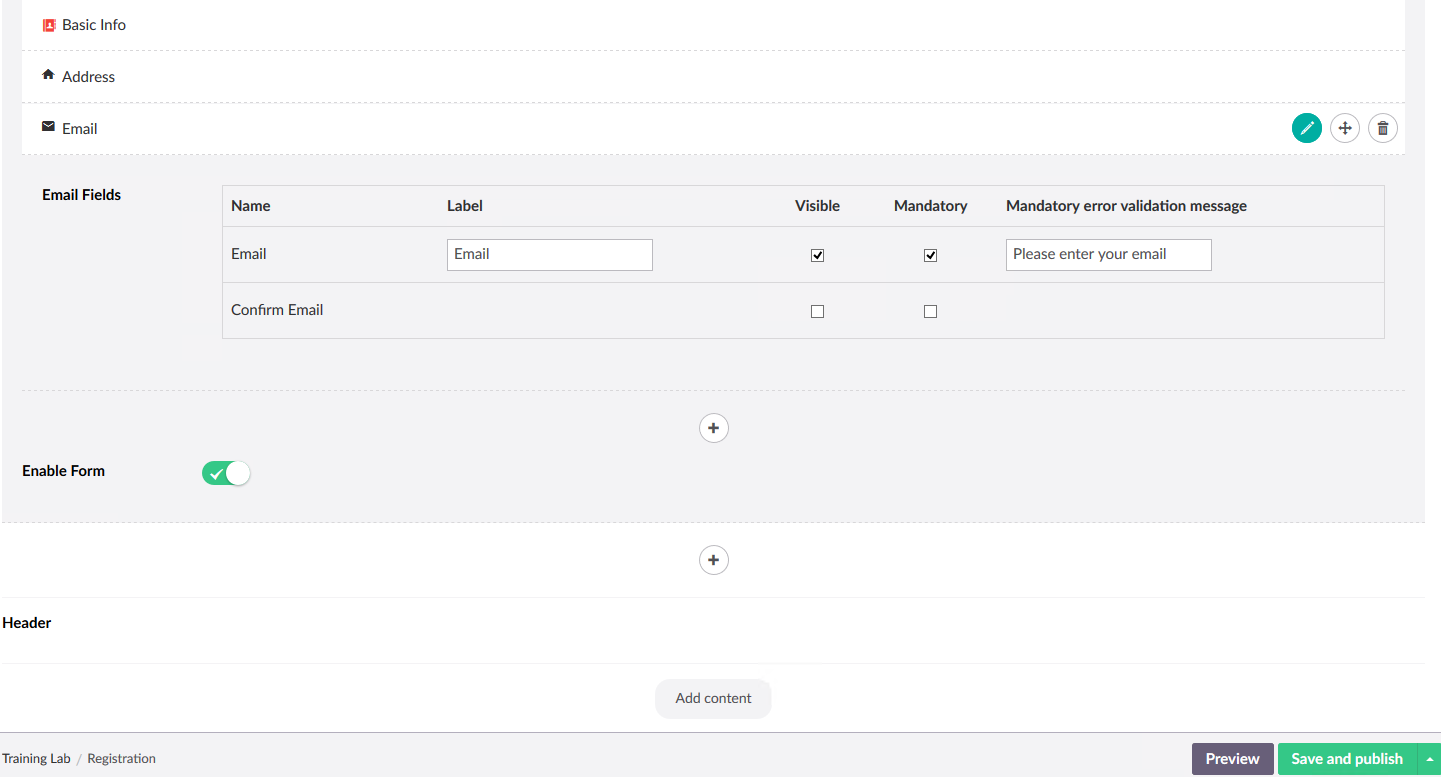The width and height of the screenshot is (1441, 777).
Task: Check Mandatory checkbox for Confirm Email
Action: point(930,311)
